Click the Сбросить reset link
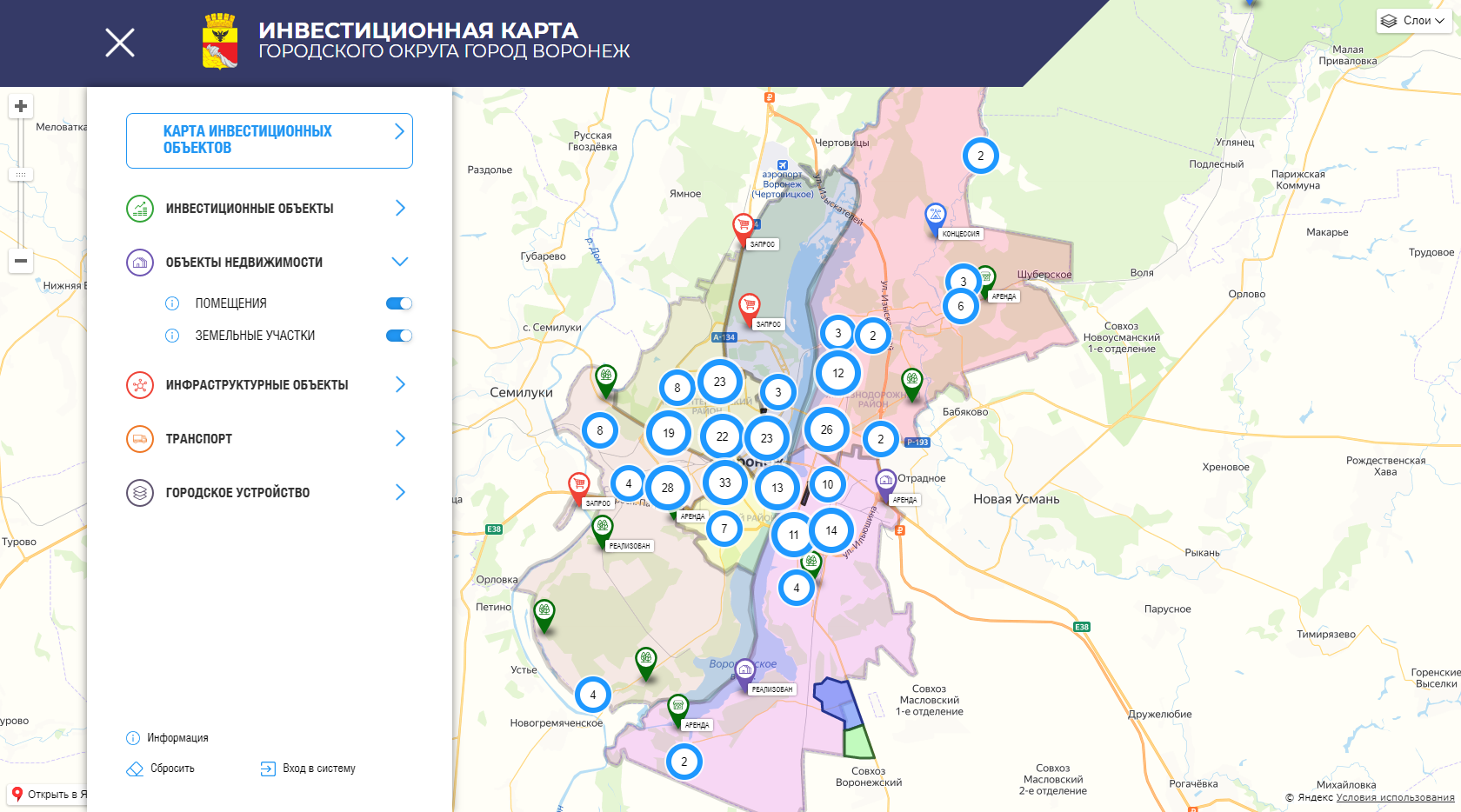Viewport: 1461px width, 812px height. 161,769
